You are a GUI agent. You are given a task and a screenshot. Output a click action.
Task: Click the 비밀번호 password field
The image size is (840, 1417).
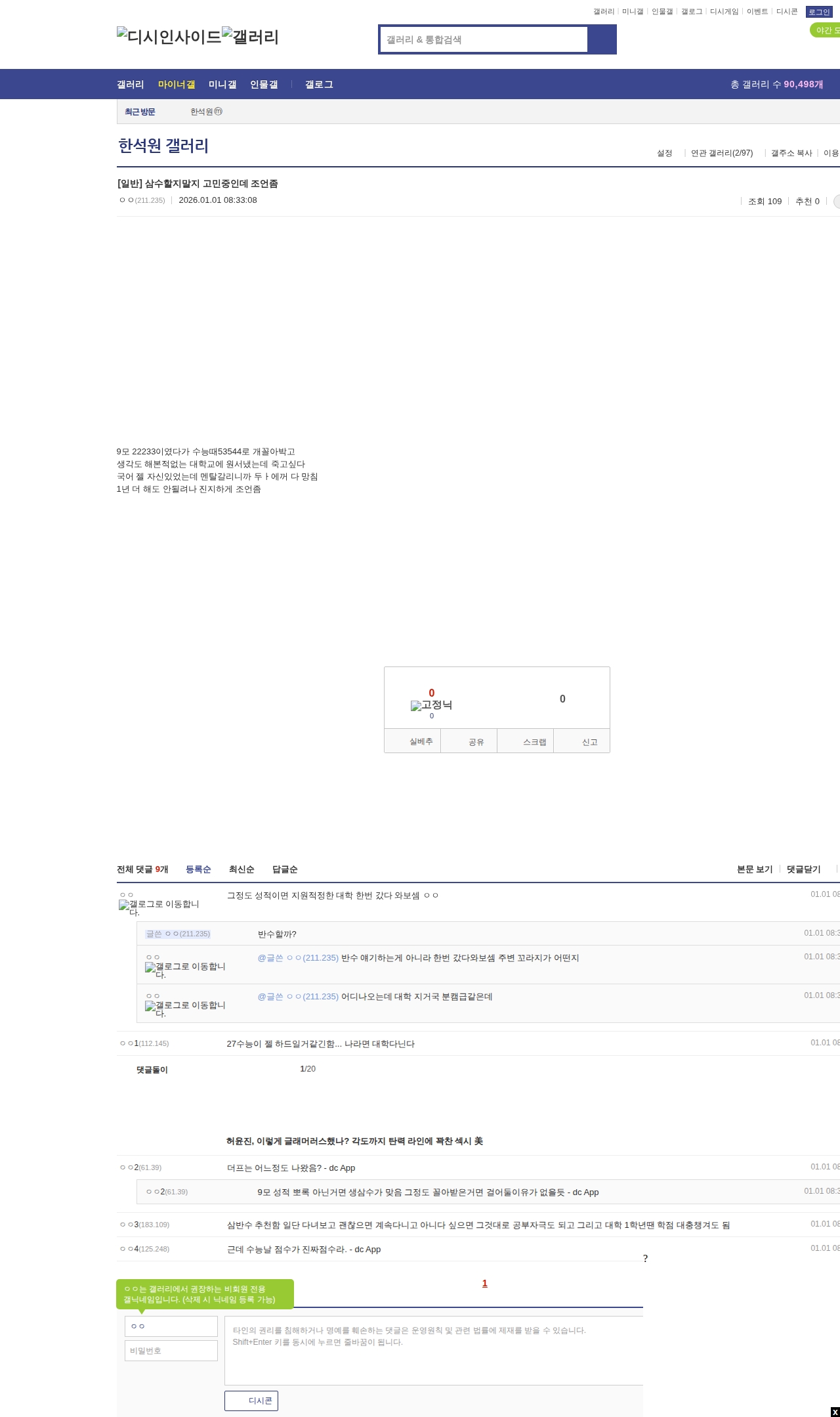click(x=171, y=1351)
